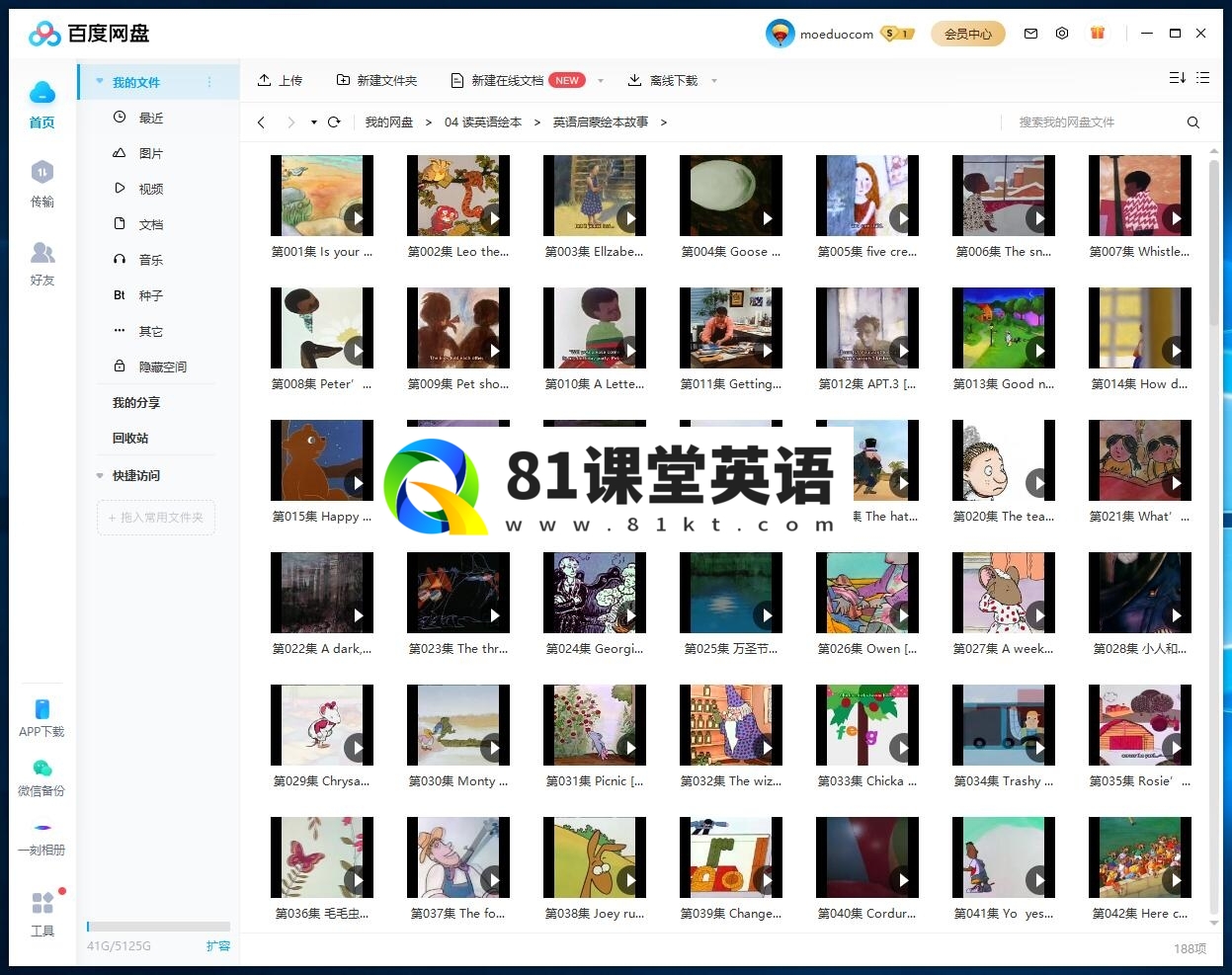Click the storage usage bar 41G/5125G
This screenshot has height=975, width=1232.
(158, 927)
